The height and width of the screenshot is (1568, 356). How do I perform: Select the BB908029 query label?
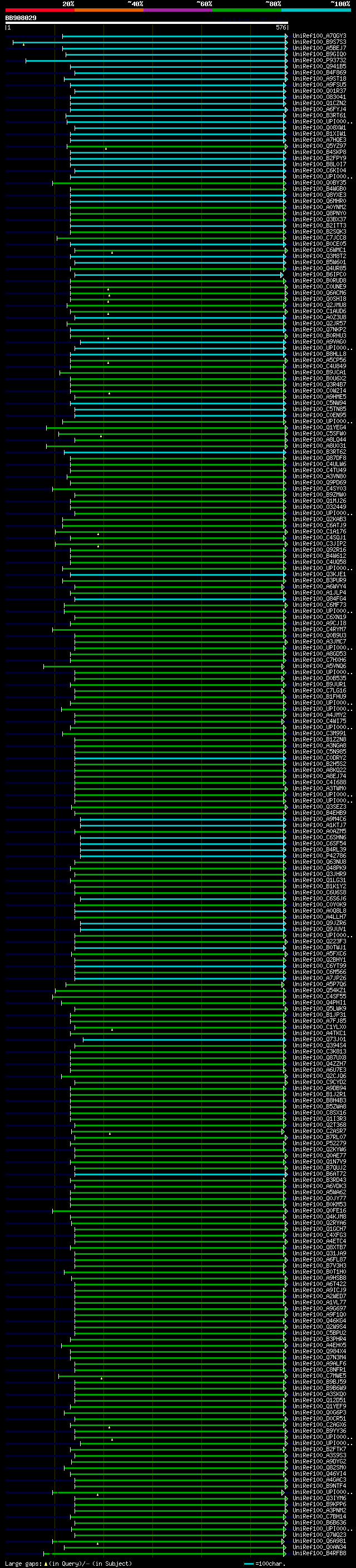coord(21,18)
